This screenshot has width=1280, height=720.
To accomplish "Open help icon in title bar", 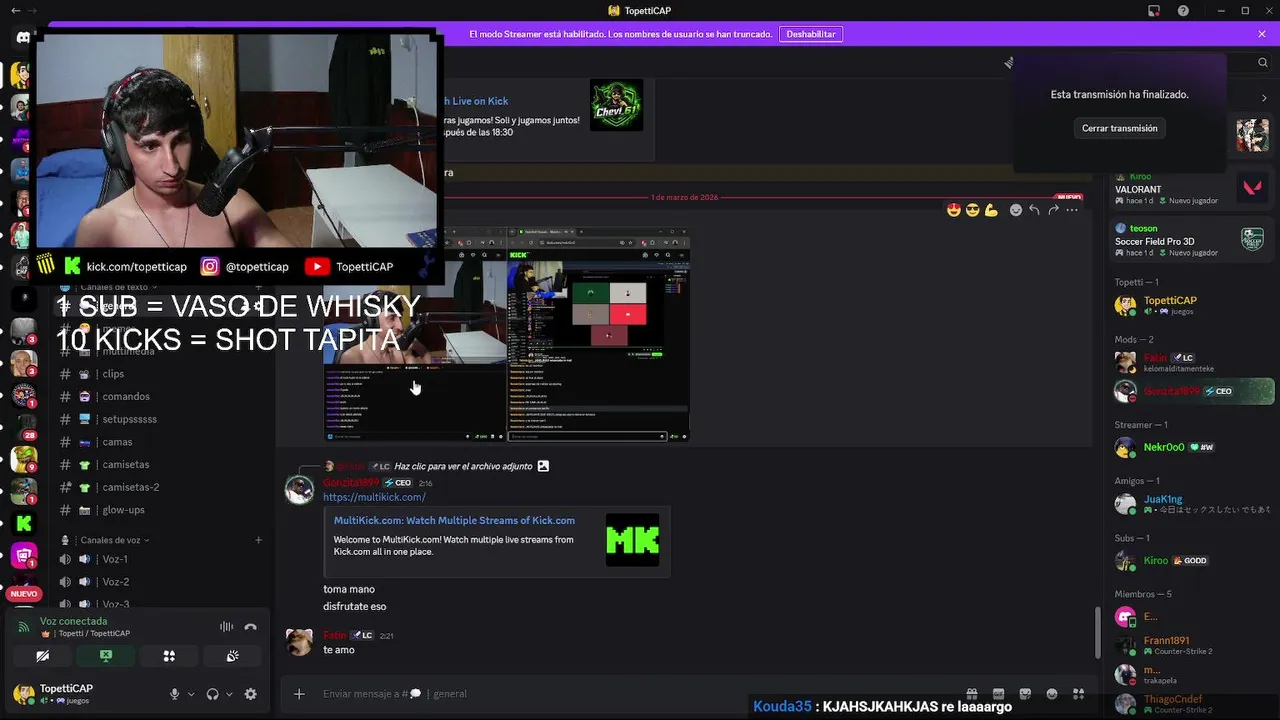I will coord(1184,11).
